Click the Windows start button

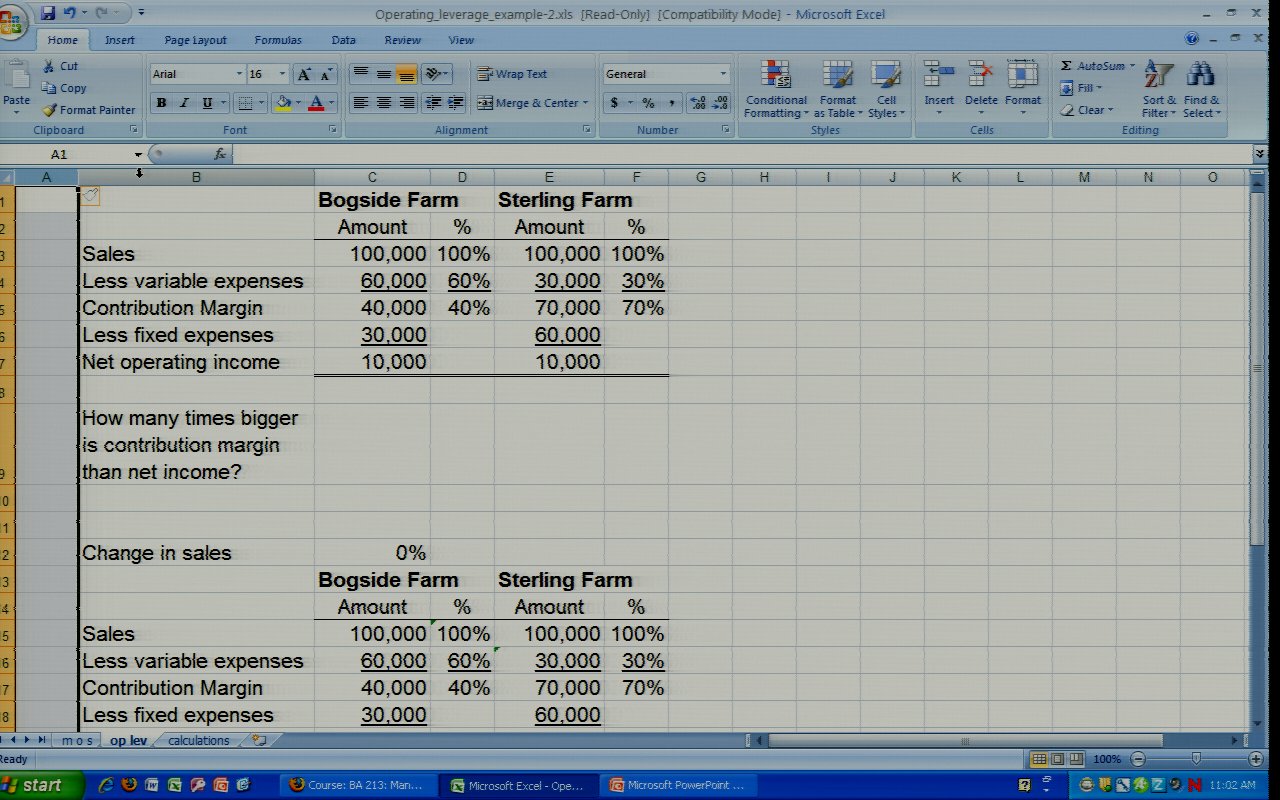pyautogui.click(x=32, y=785)
